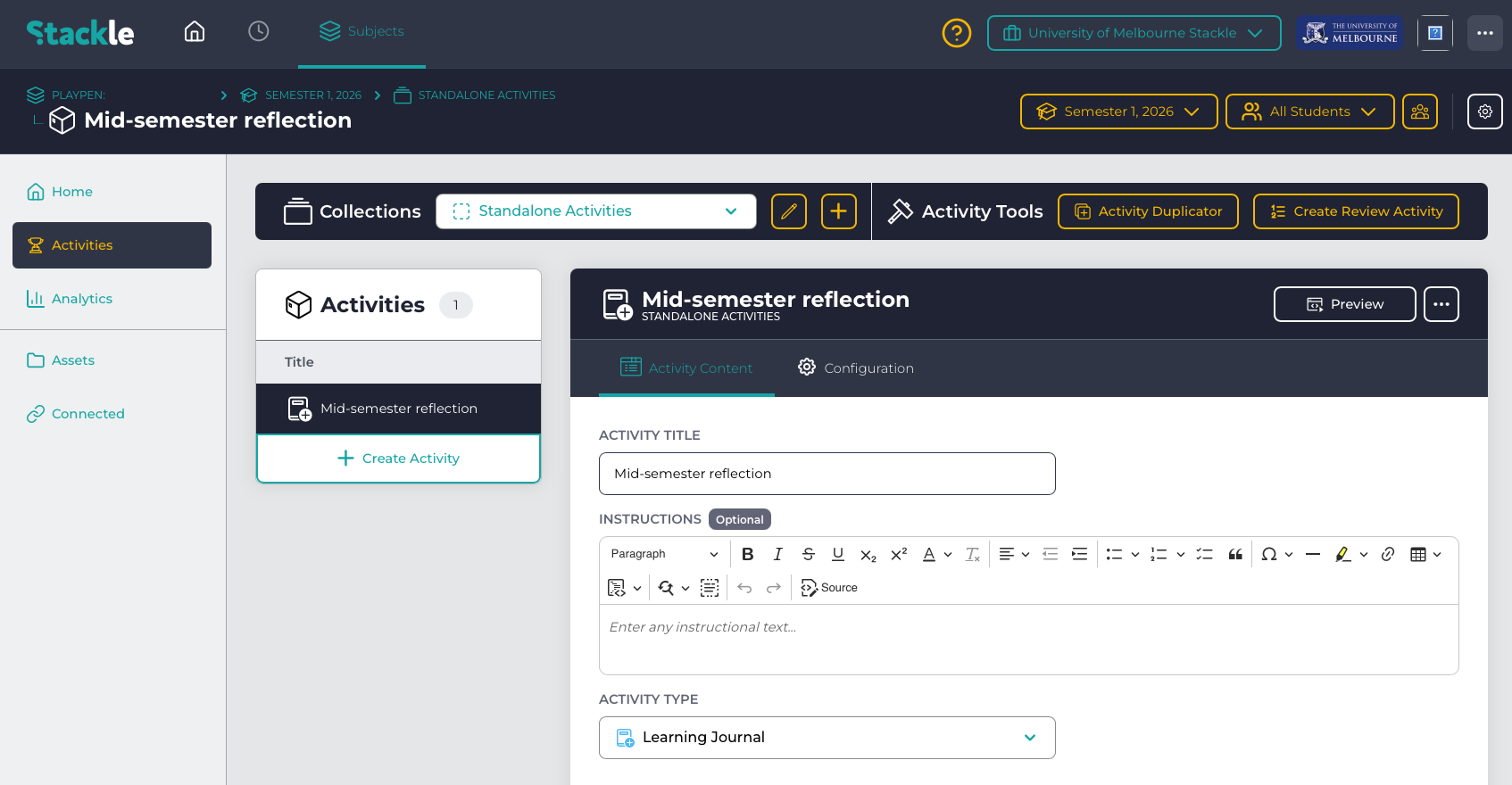Open the find and replace dropdown
The height and width of the screenshot is (785, 1512).
pyautogui.click(x=674, y=588)
